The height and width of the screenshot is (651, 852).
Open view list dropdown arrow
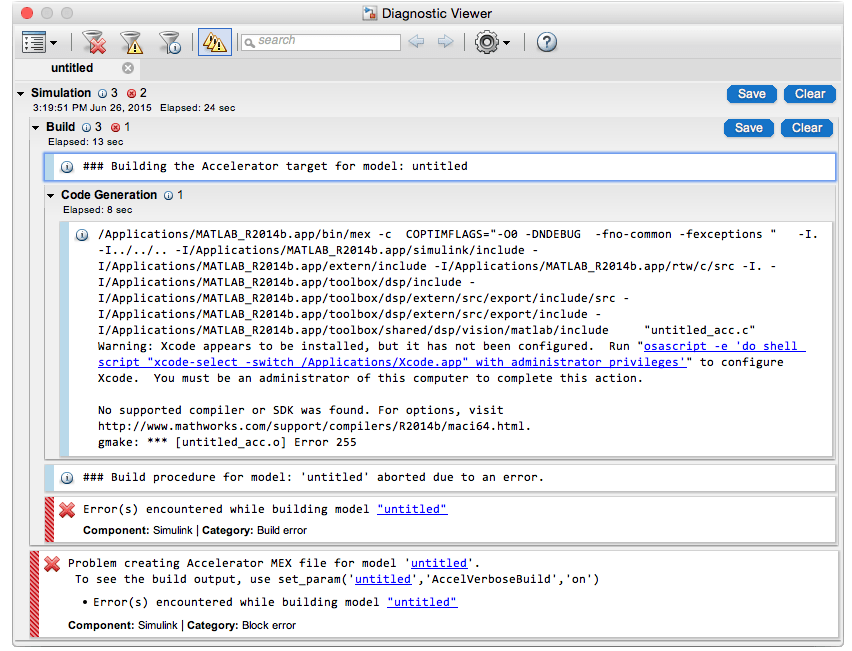(53, 42)
